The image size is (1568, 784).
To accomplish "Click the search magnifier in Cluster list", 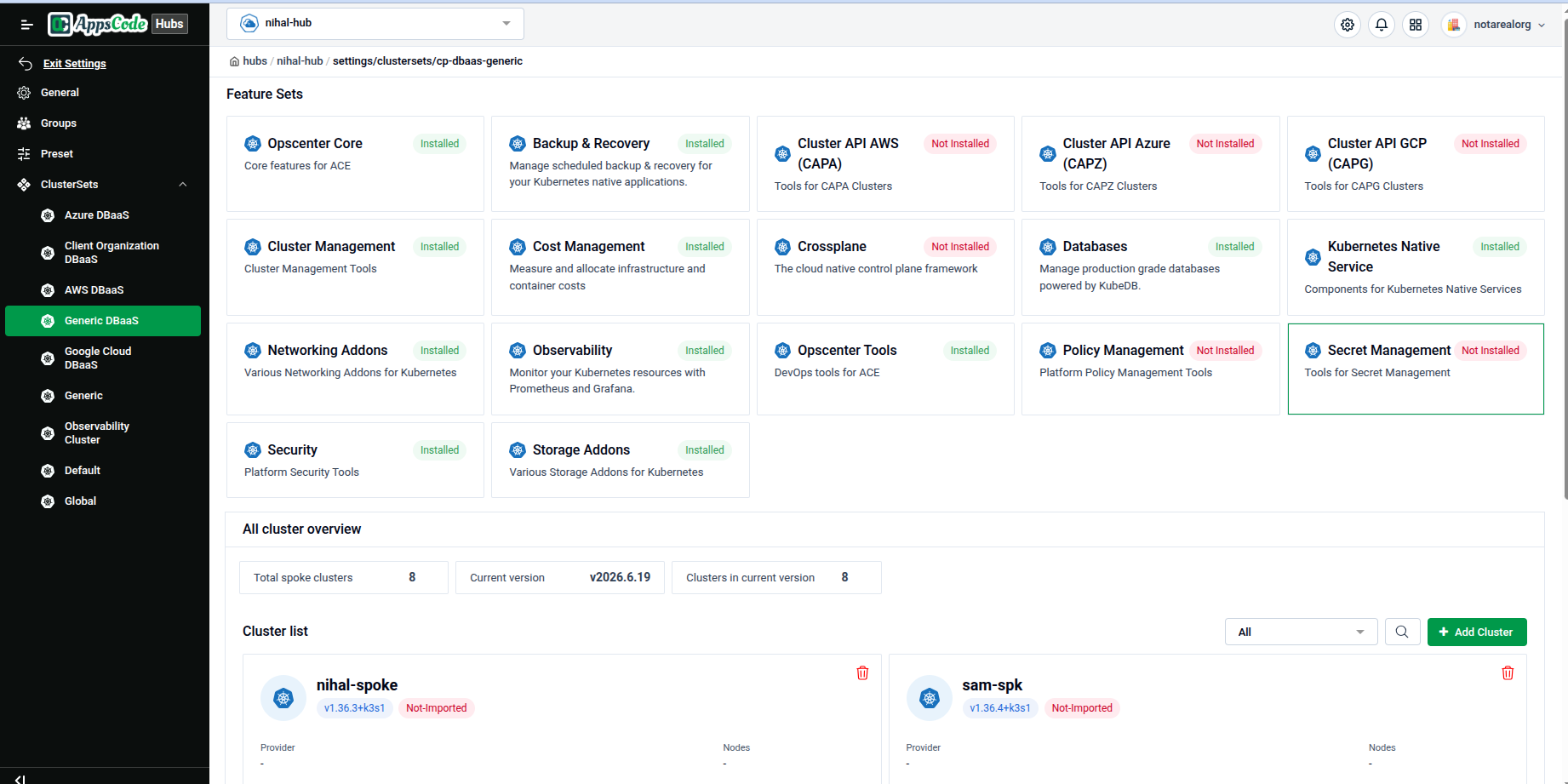I will click(x=1402, y=632).
